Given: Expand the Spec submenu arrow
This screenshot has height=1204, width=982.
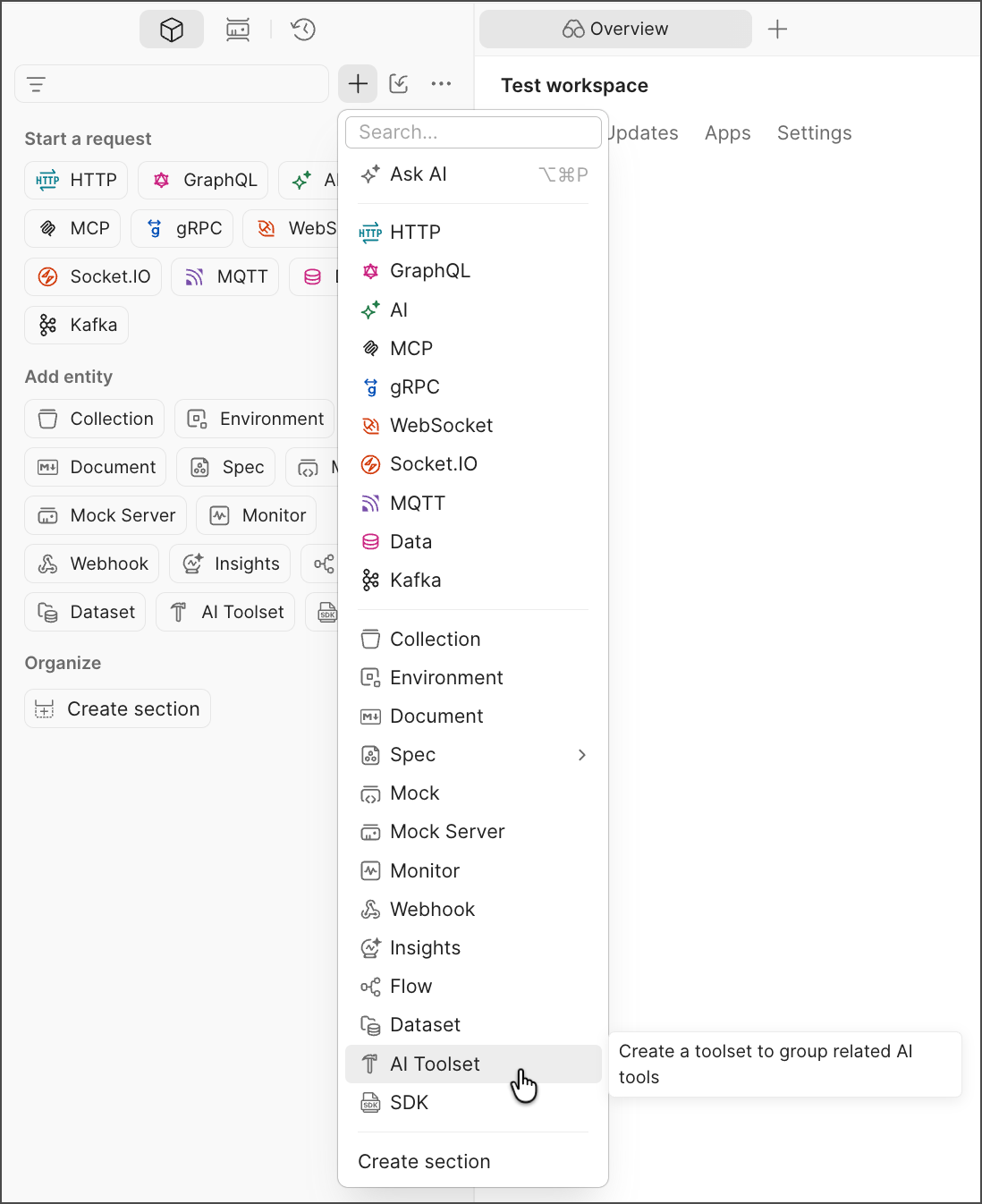Looking at the screenshot, I should click(x=582, y=755).
